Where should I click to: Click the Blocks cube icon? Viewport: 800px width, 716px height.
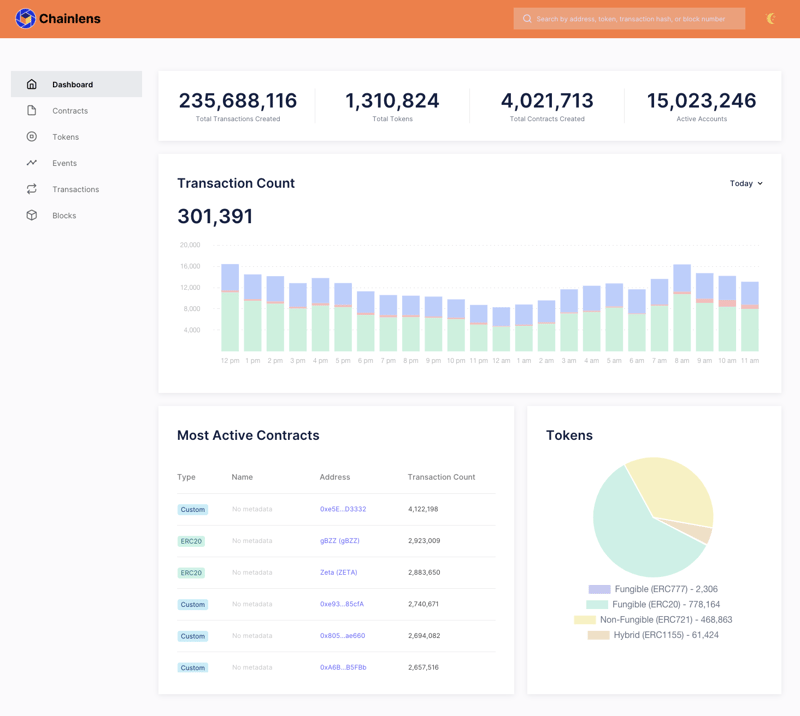point(32,215)
